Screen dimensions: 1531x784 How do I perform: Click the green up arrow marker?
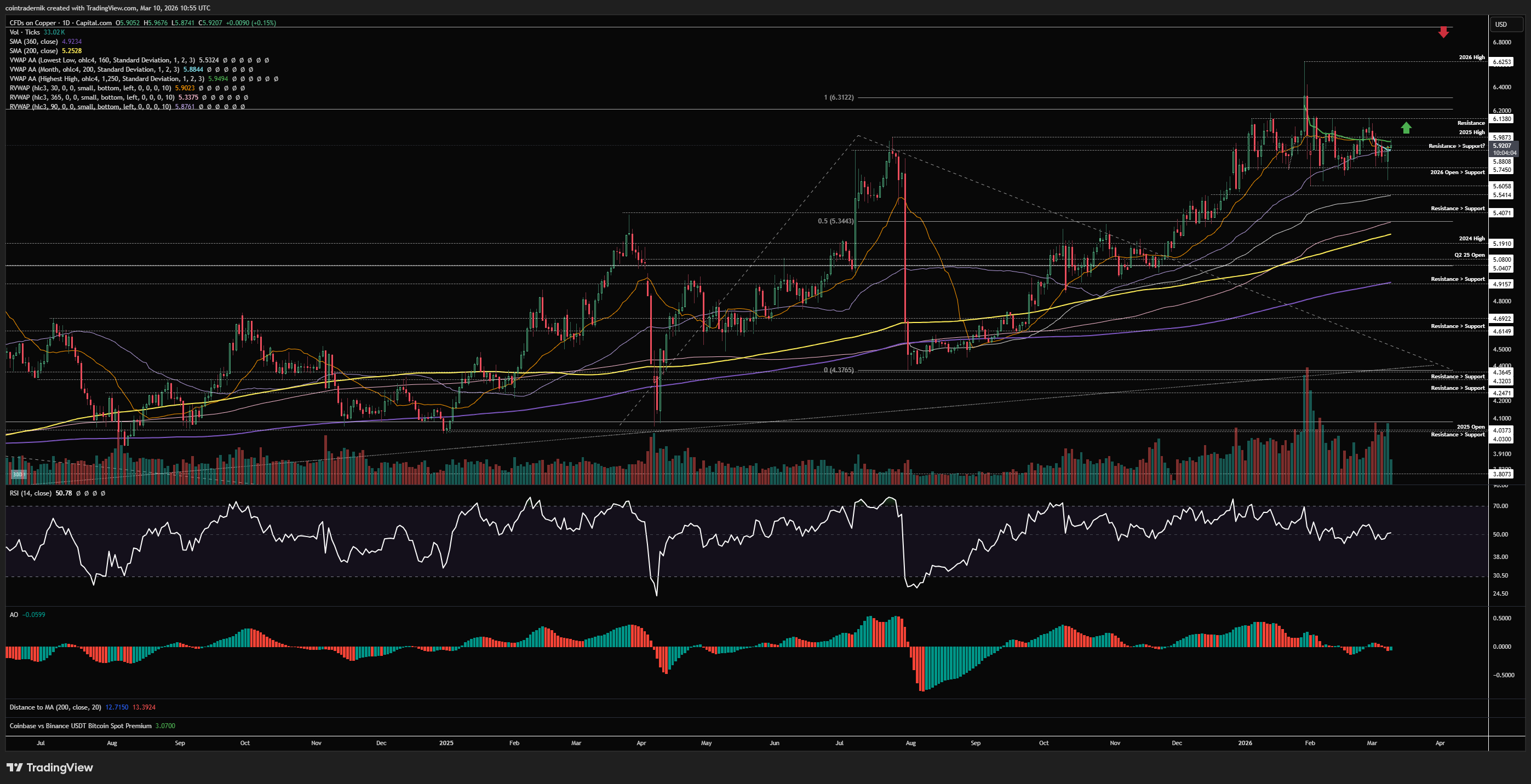pos(1406,128)
